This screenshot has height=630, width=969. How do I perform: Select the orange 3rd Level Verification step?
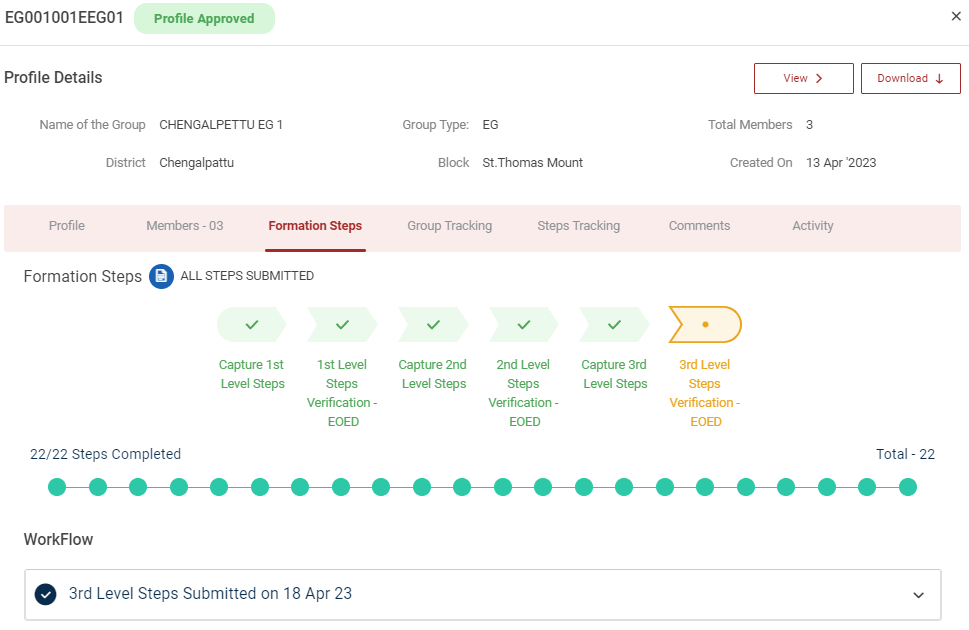[x=705, y=325]
